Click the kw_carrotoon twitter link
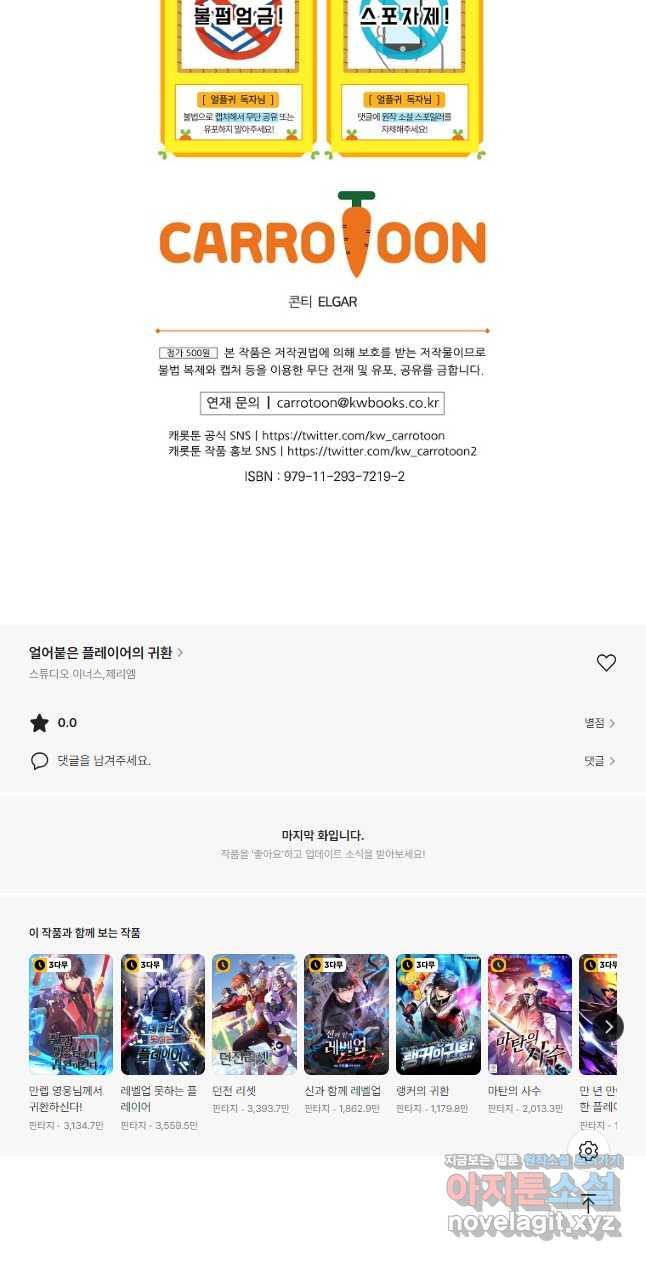Screen dimensions: 646x1261 [352, 436]
